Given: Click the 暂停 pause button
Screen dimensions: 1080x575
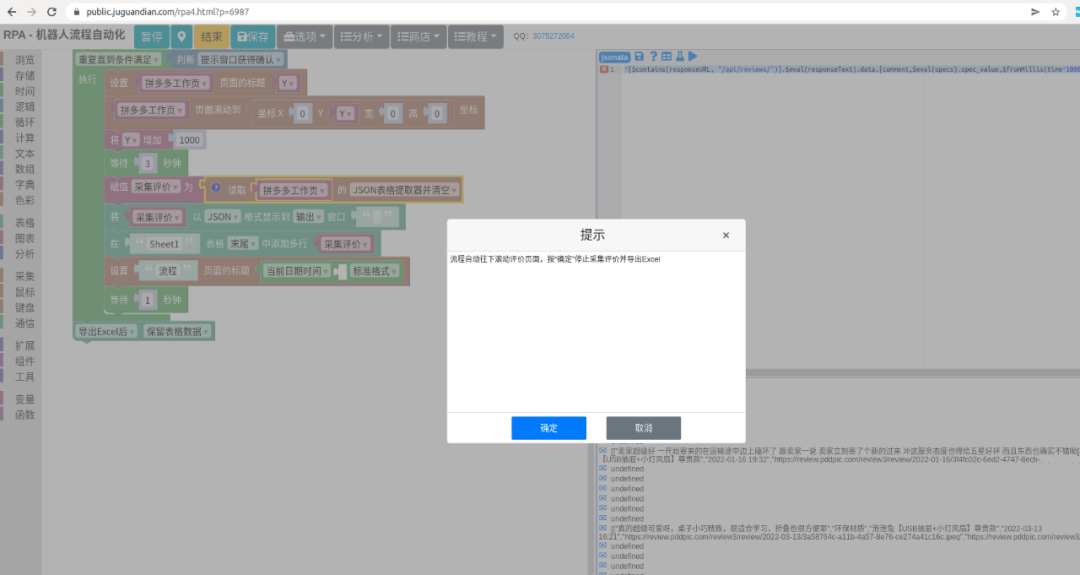Looking at the screenshot, I should pos(151,36).
